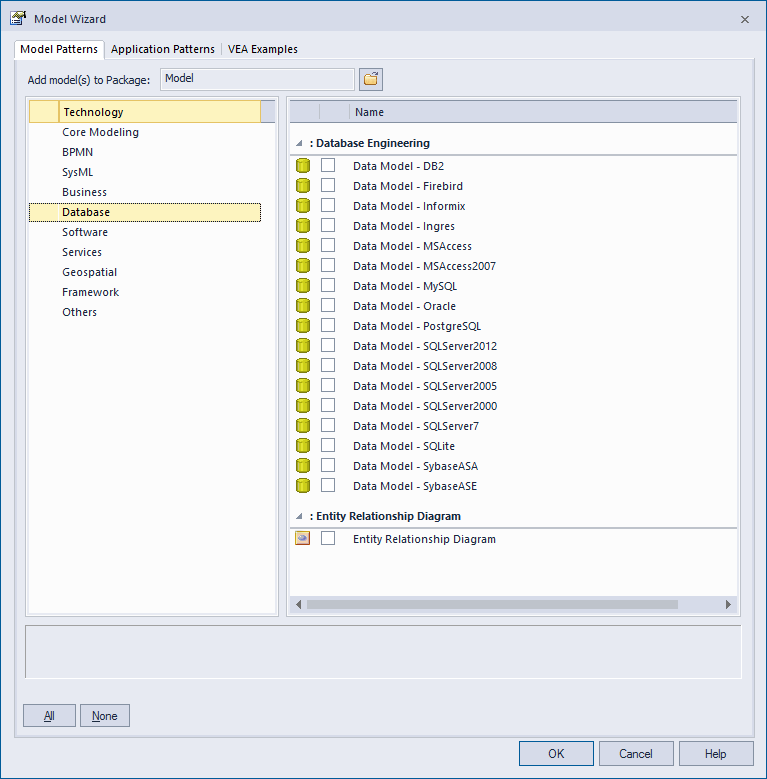Choose SysML in the Technology list
The height and width of the screenshot is (779, 767).
(x=77, y=172)
